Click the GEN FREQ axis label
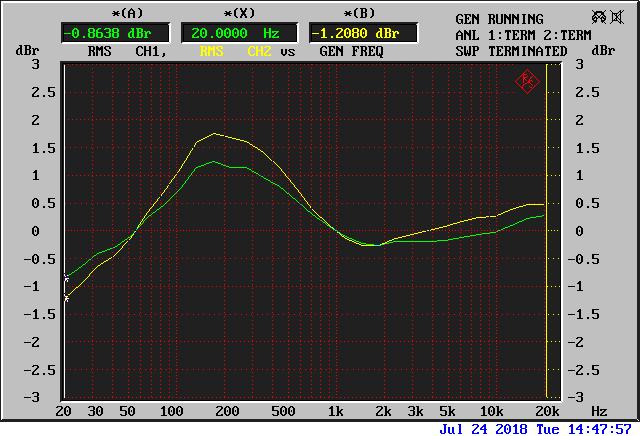Viewport: 640px width, 436px height. [353, 51]
